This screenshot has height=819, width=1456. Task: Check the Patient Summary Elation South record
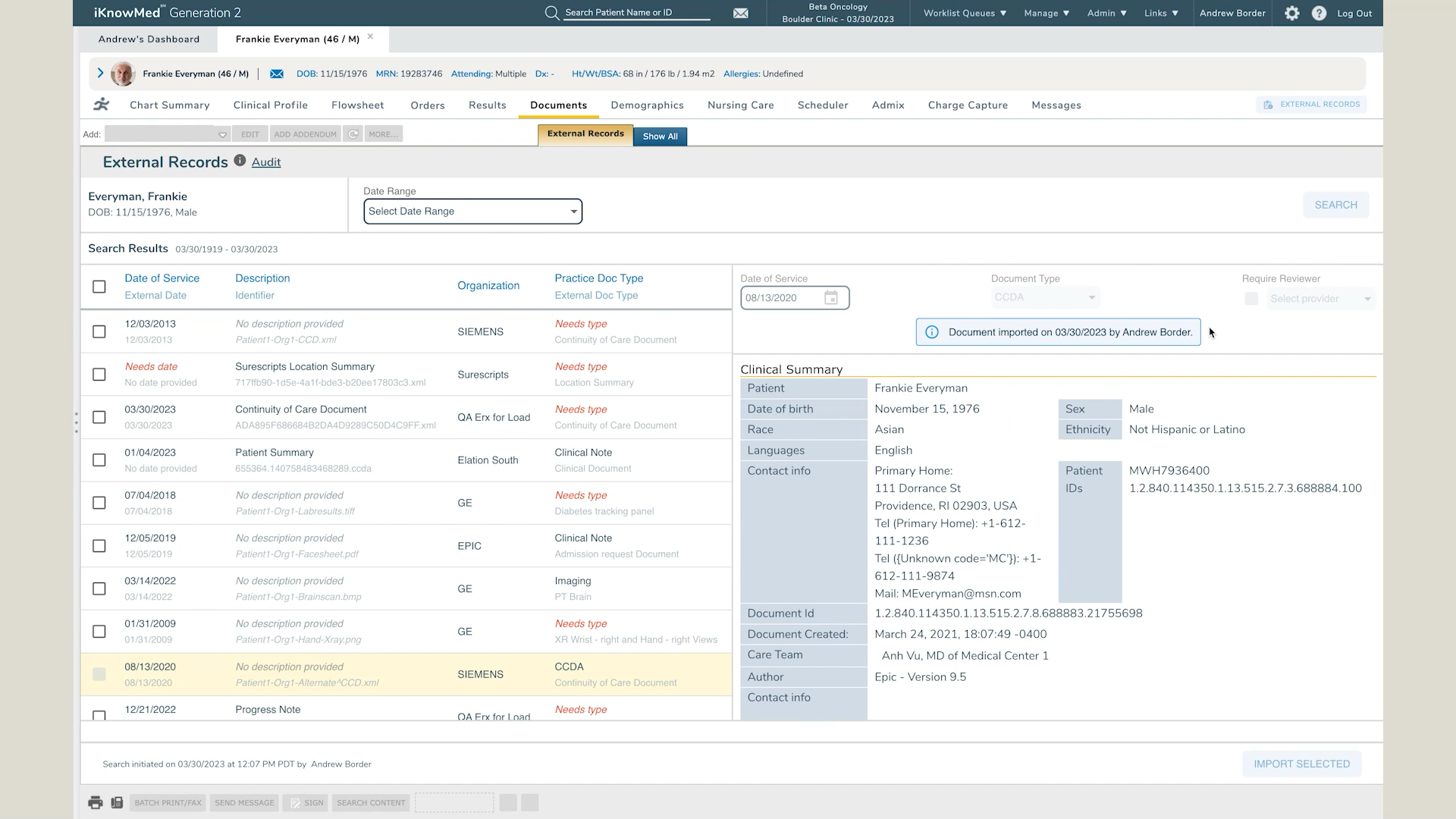pyautogui.click(x=99, y=460)
